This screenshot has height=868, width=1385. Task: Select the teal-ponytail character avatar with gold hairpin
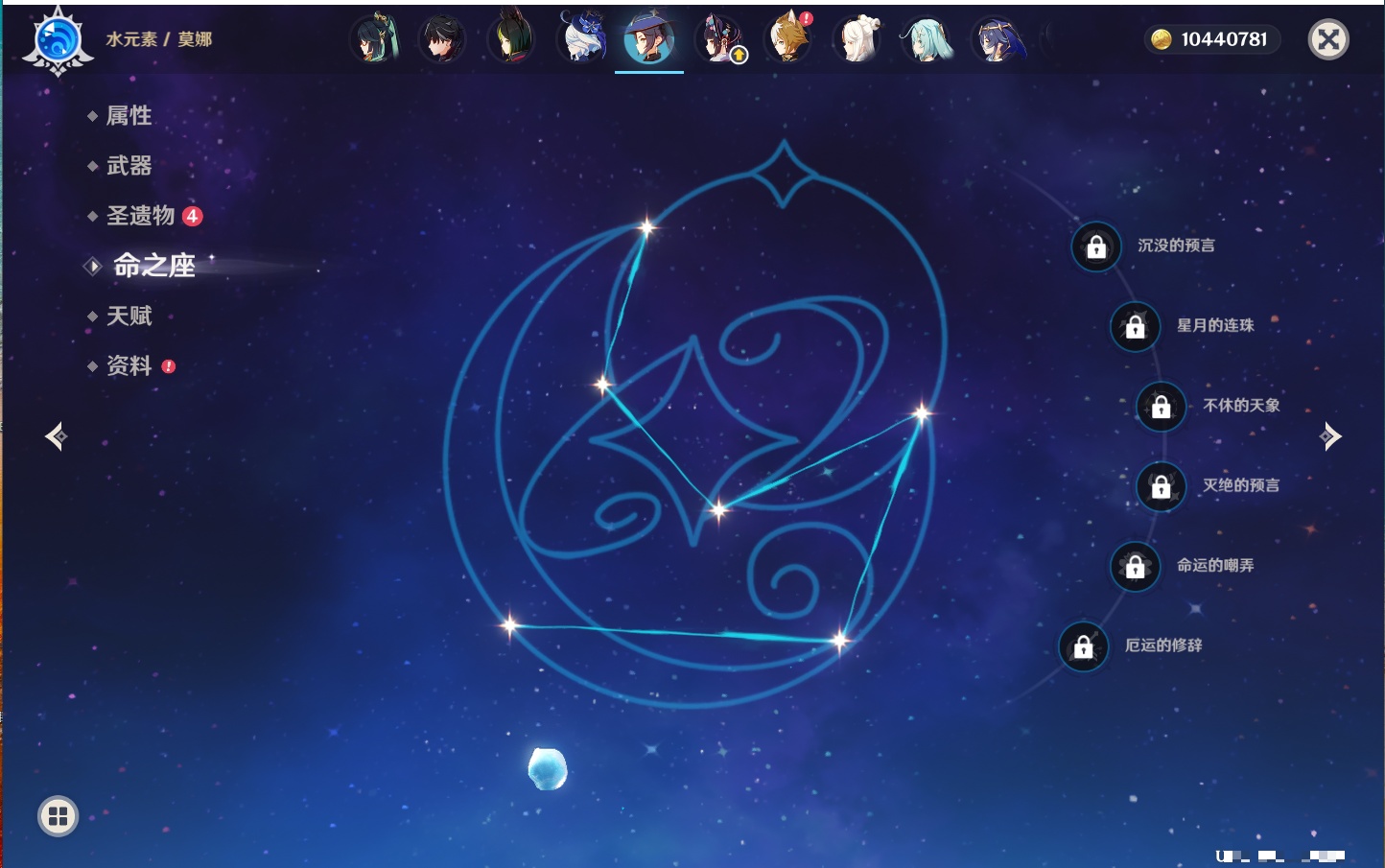point(374,39)
